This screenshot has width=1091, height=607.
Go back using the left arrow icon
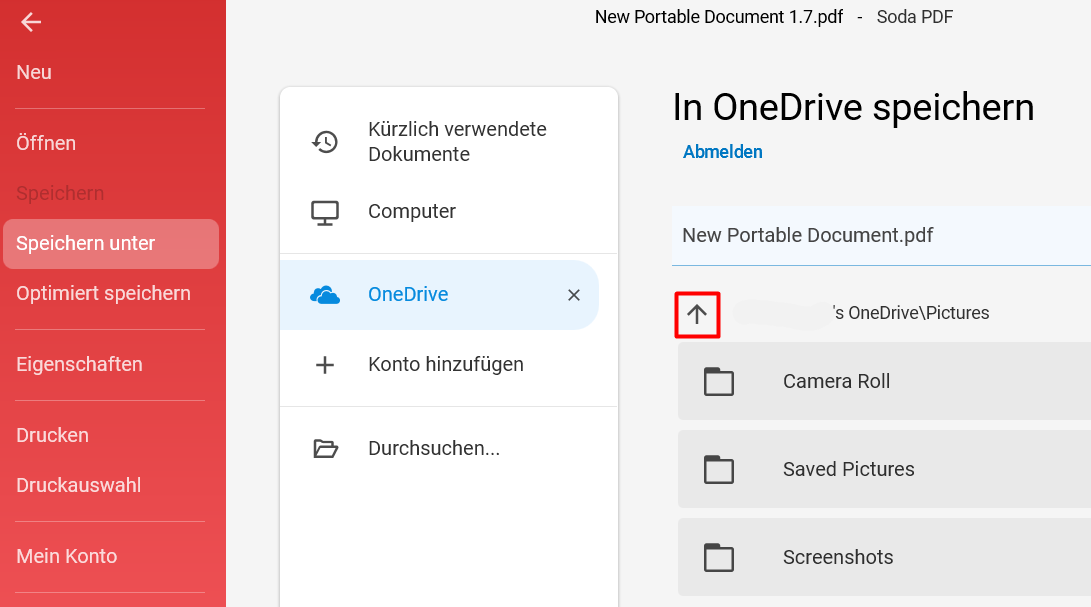click(31, 22)
